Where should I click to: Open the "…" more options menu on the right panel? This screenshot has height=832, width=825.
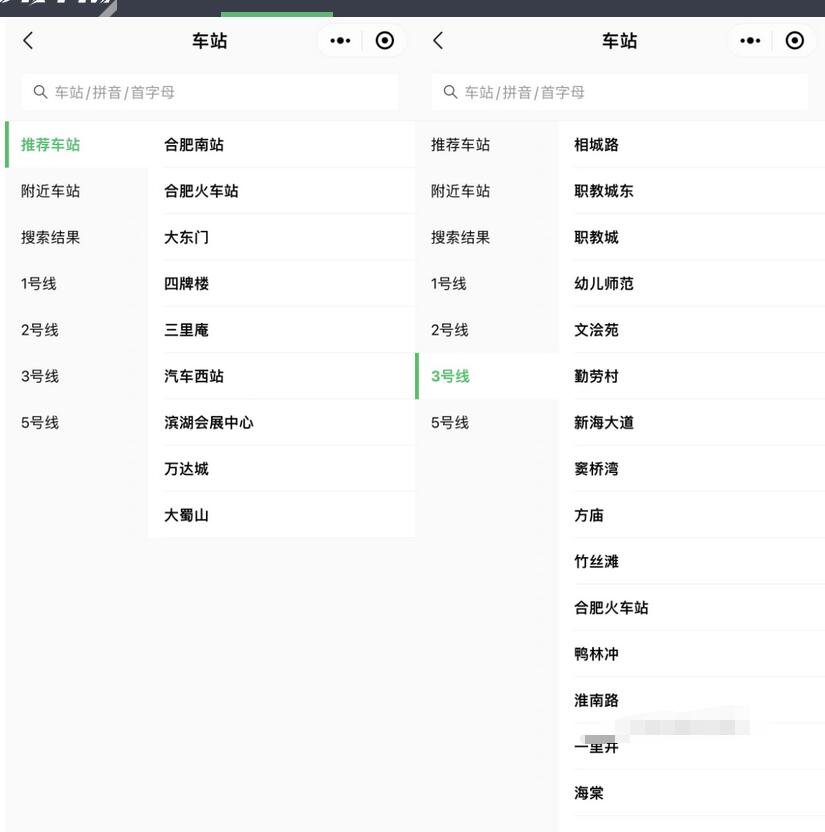[x=752, y=40]
